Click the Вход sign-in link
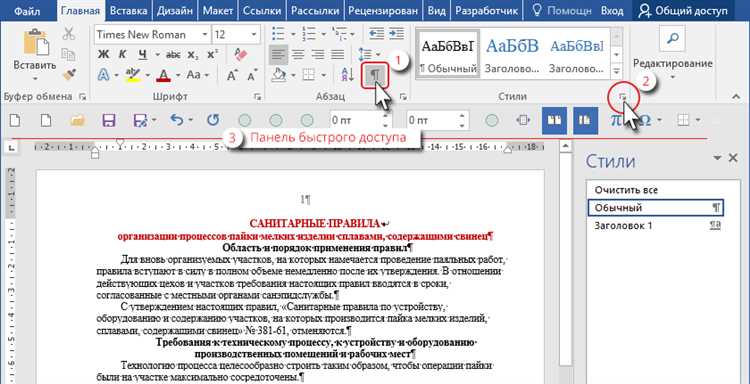The image size is (750, 384). pos(612,11)
